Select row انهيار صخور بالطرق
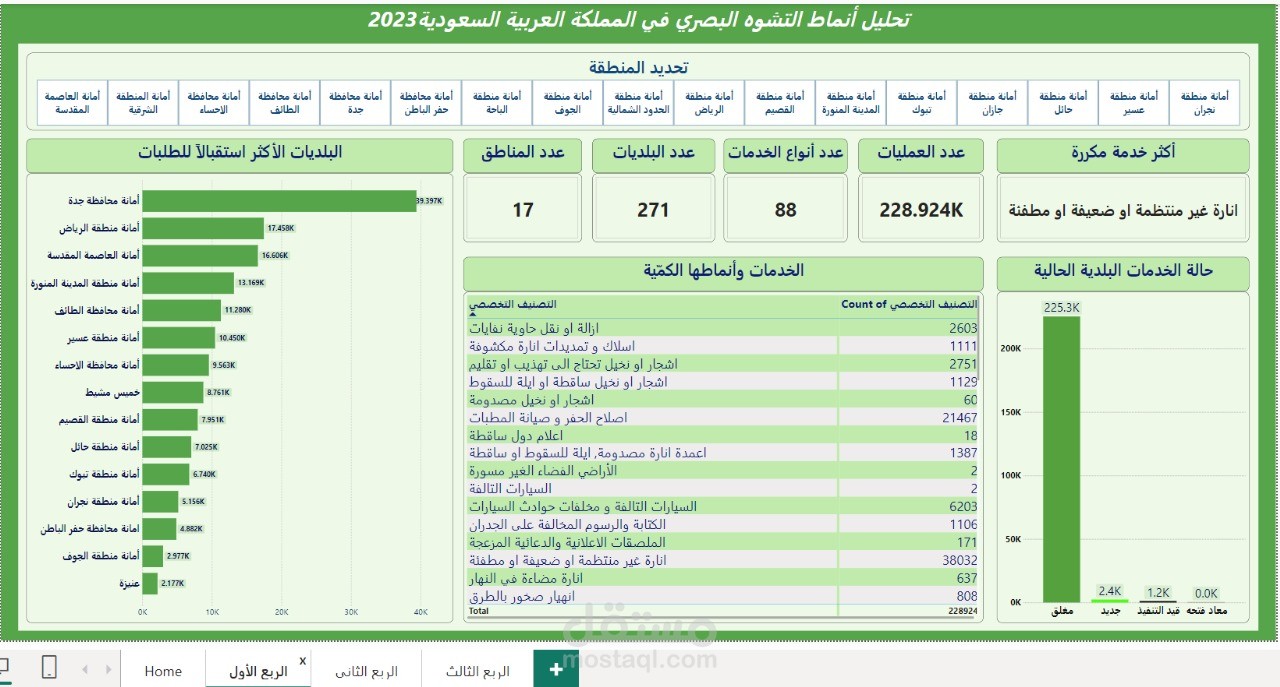The image size is (1280, 687). pyautogui.click(x=723, y=596)
